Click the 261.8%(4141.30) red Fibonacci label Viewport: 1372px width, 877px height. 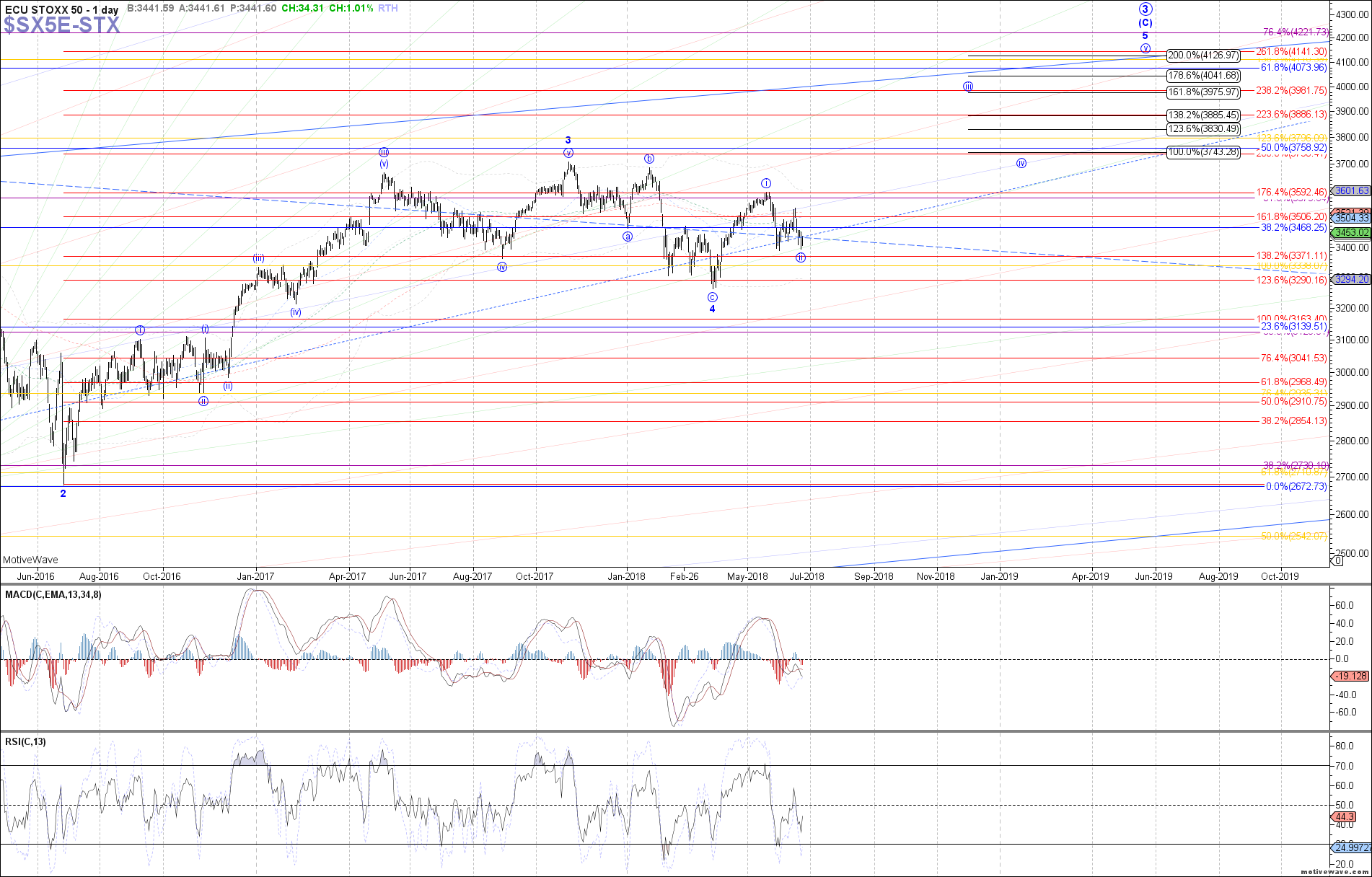1291,52
